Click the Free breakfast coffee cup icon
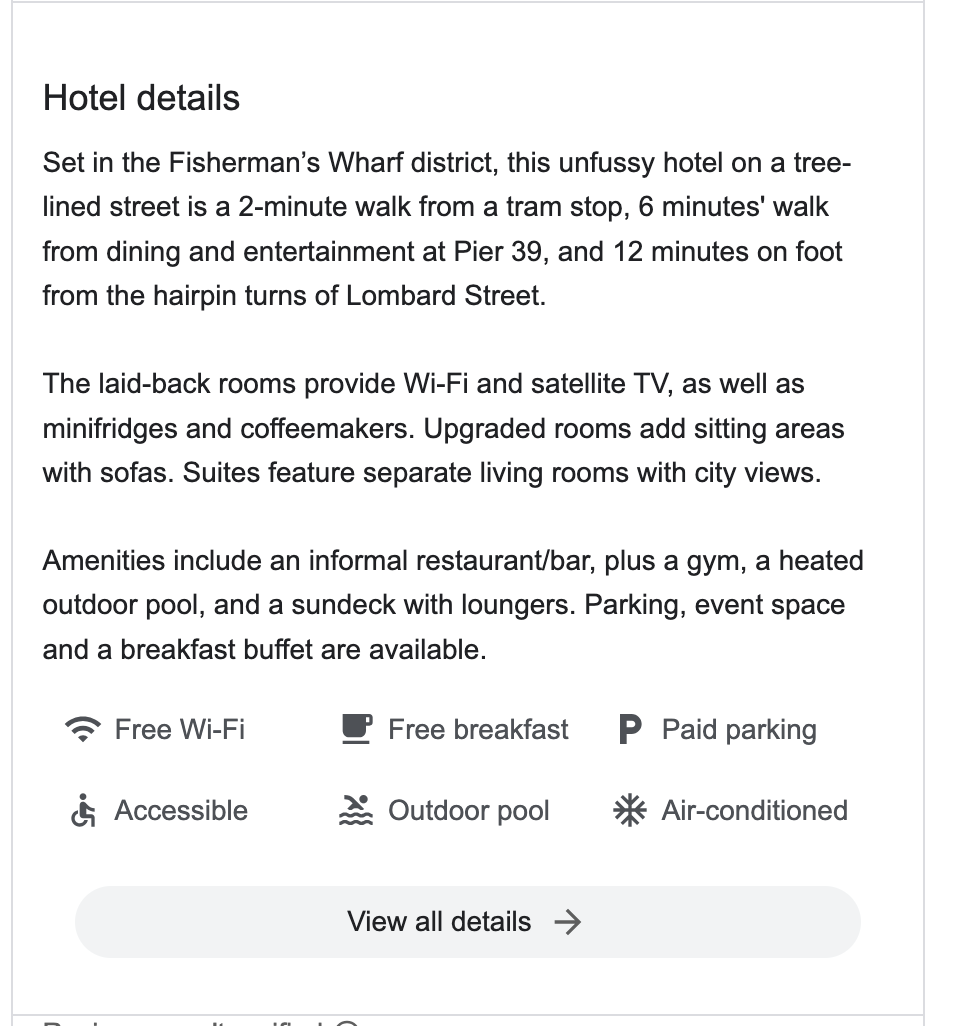The width and height of the screenshot is (960, 1026). tap(356, 730)
